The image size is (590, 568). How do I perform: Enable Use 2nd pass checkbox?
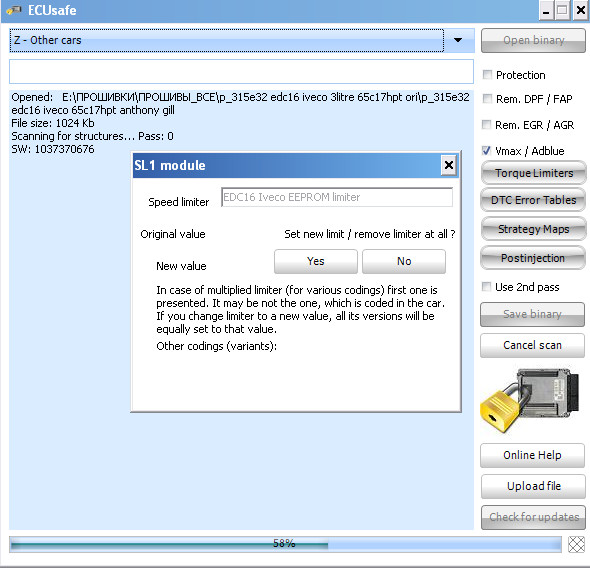pyautogui.click(x=486, y=287)
